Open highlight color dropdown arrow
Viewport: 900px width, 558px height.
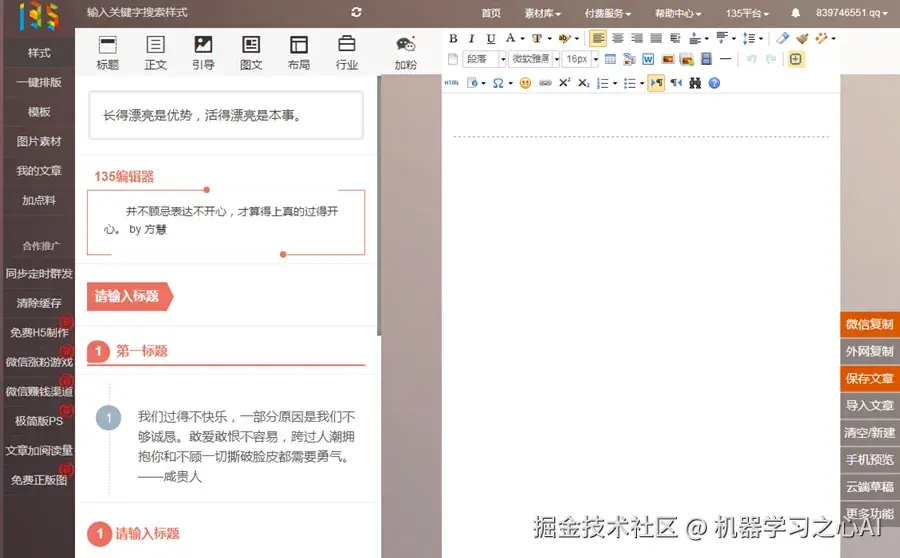[x=577, y=39]
